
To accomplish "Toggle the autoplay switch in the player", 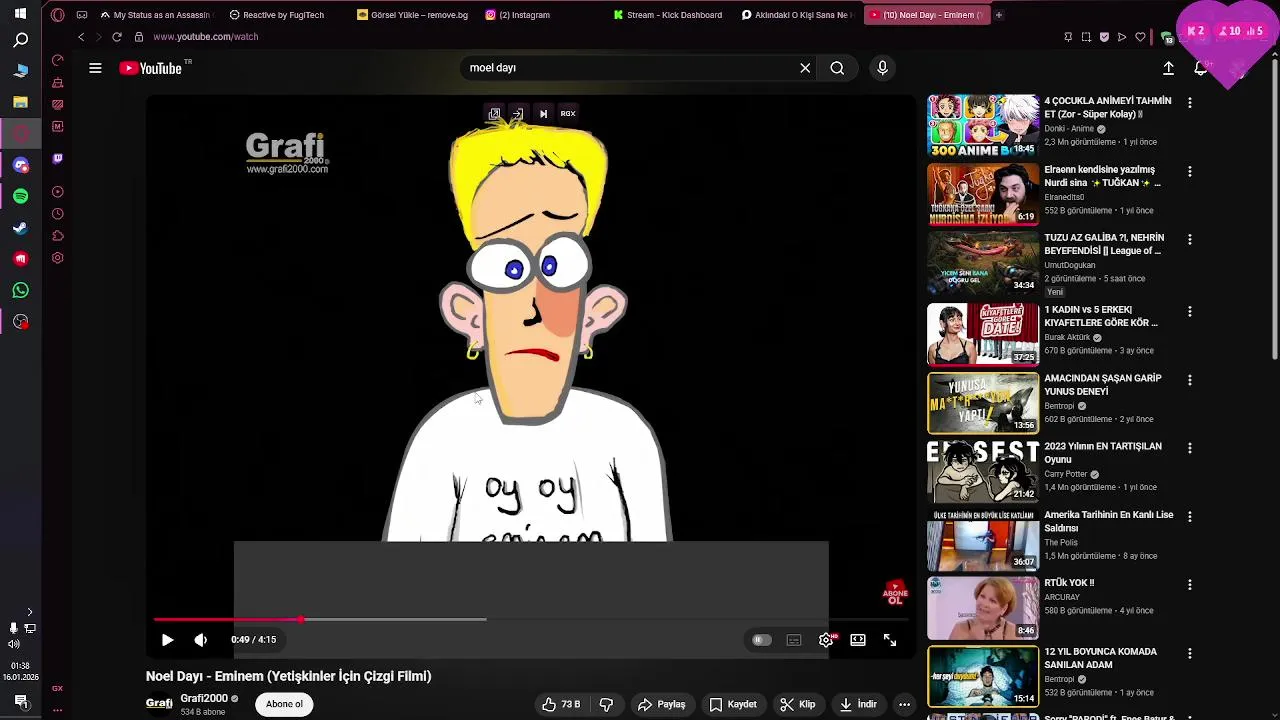I will pyautogui.click(x=761, y=640).
